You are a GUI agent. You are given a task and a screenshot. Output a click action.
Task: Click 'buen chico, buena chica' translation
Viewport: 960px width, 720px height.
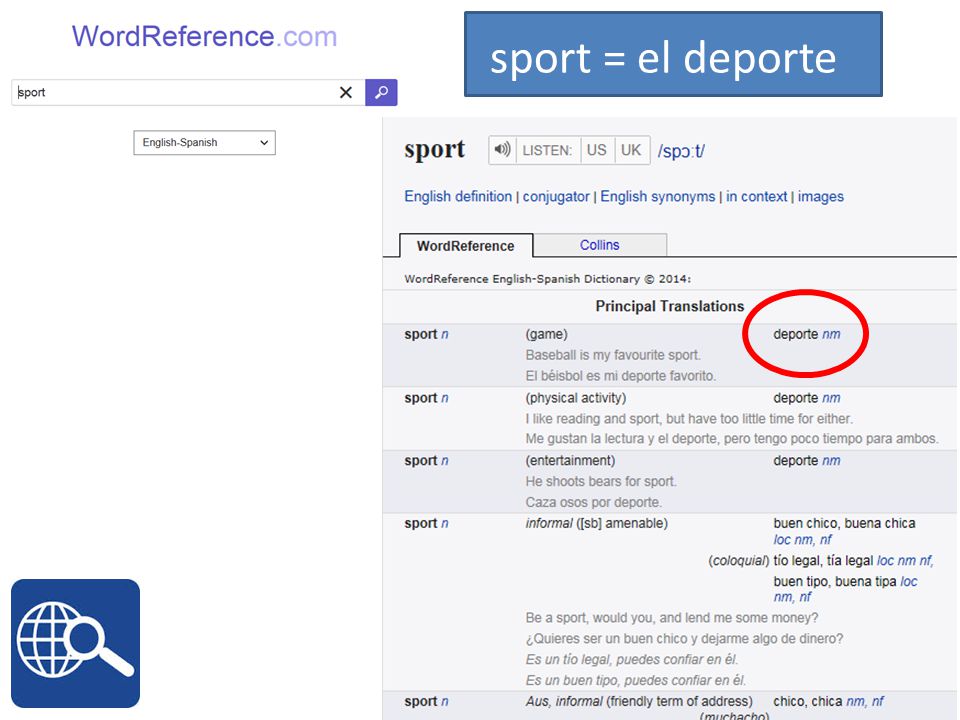(844, 523)
